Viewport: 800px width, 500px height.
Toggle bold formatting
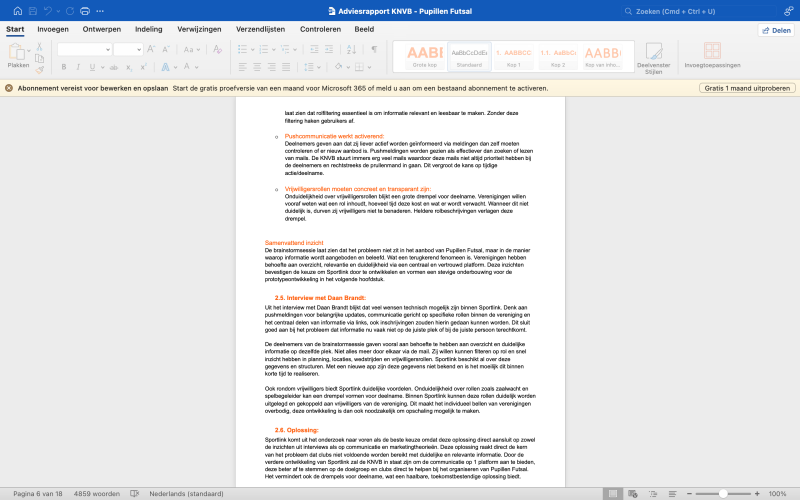point(63,67)
